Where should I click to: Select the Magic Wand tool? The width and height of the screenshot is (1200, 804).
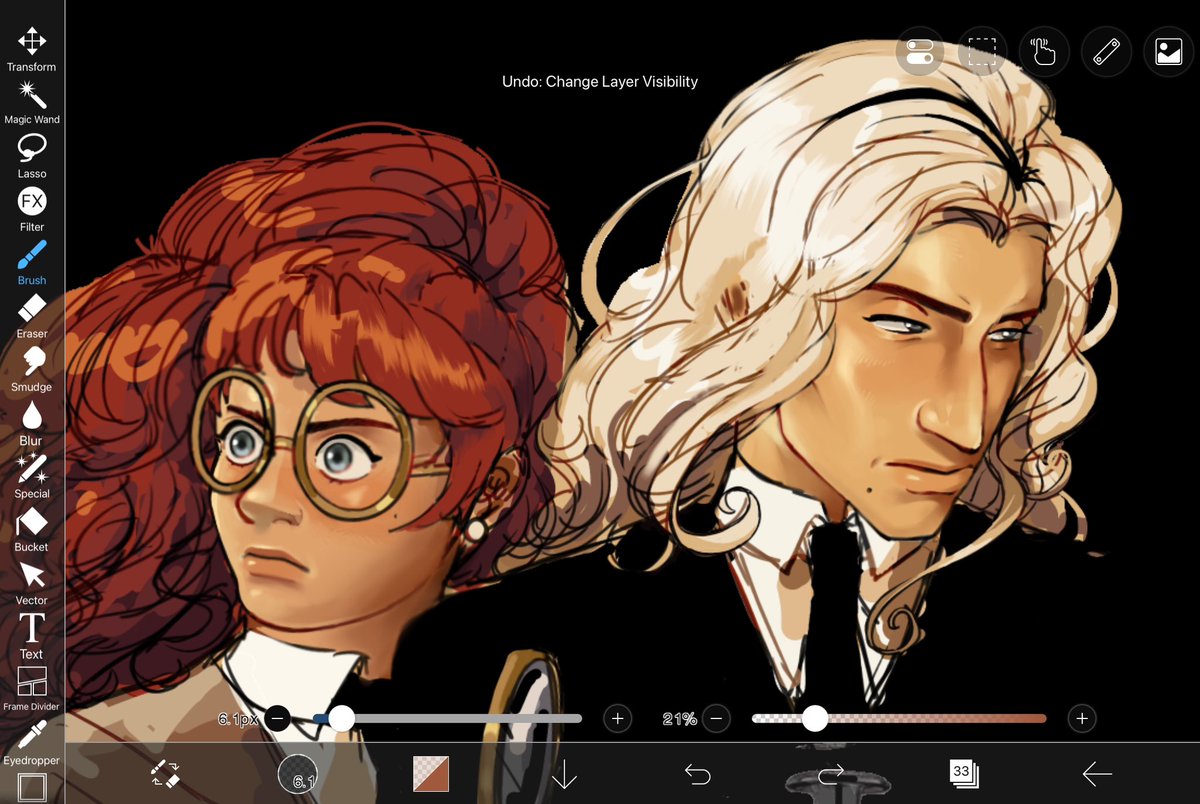(x=32, y=103)
